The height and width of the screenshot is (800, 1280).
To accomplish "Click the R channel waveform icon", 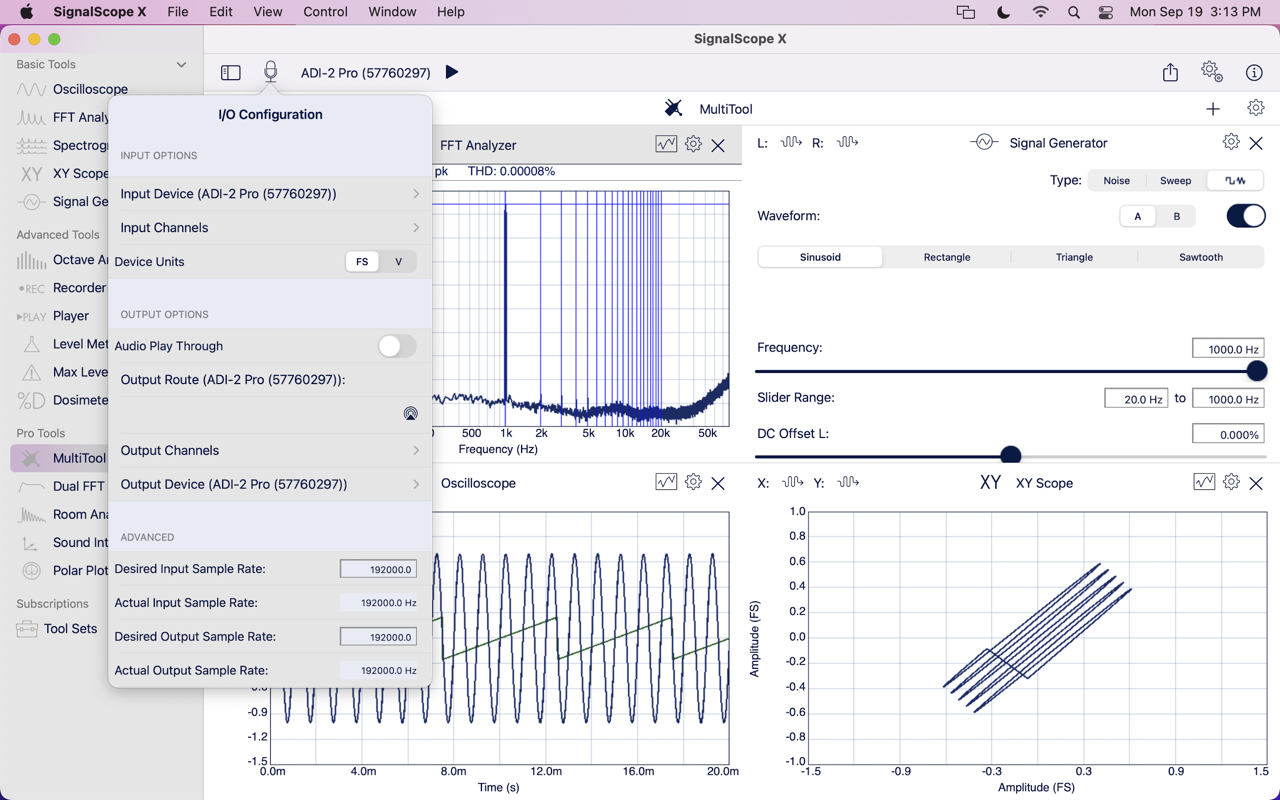I will pyautogui.click(x=847, y=142).
